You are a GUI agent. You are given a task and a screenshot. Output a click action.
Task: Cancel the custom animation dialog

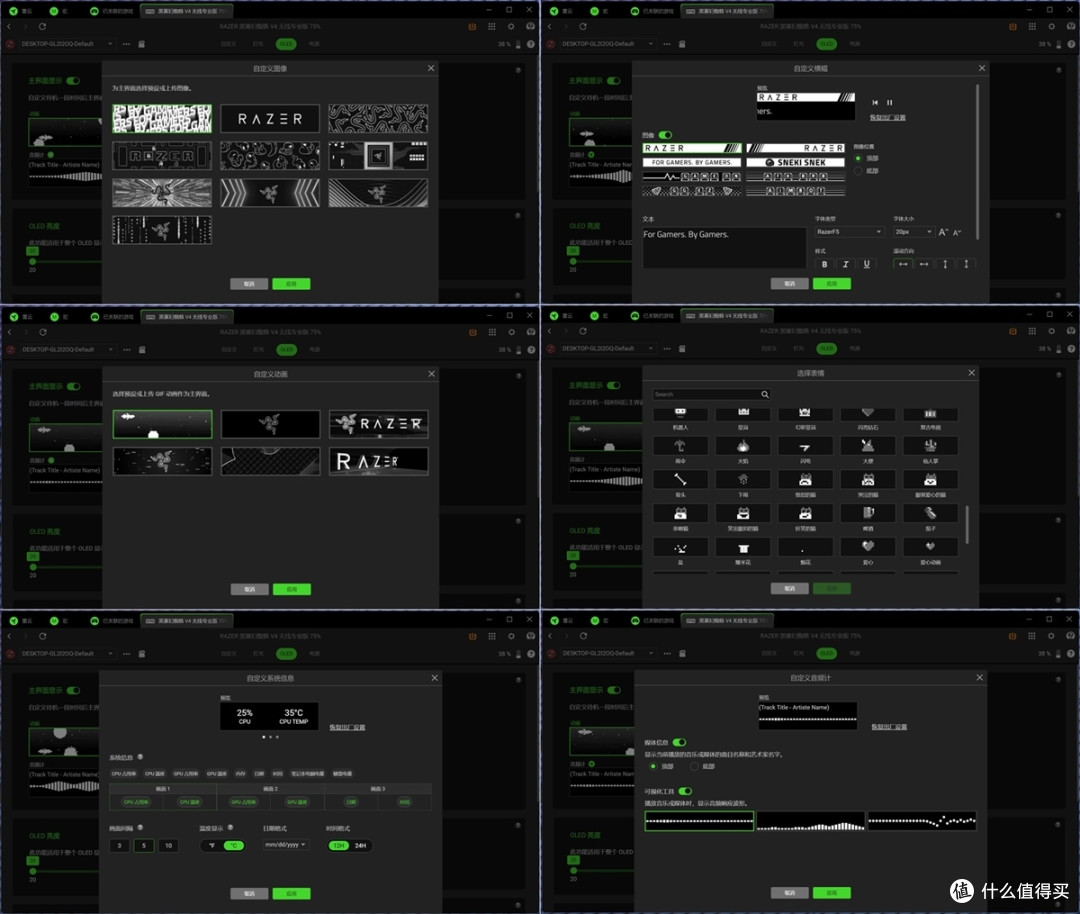pos(249,590)
